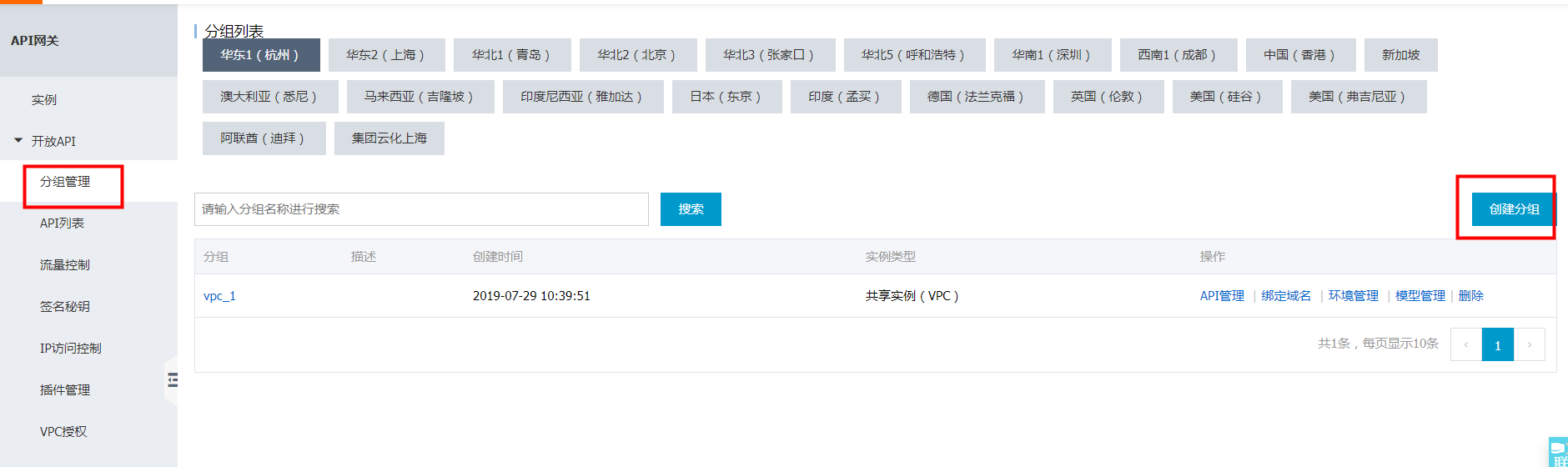Go to next page arrow in pagination

(x=1530, y=344)
